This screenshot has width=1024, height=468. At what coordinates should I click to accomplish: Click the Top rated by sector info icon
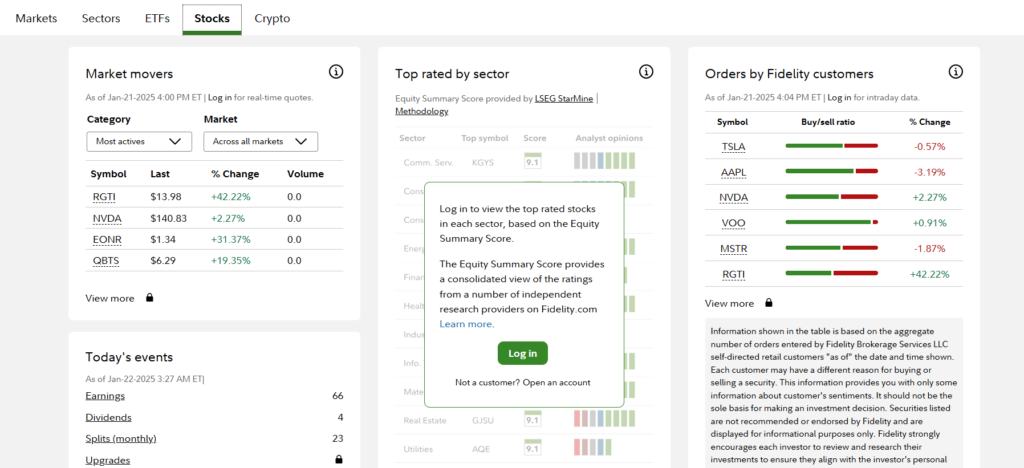pos(646,72)
